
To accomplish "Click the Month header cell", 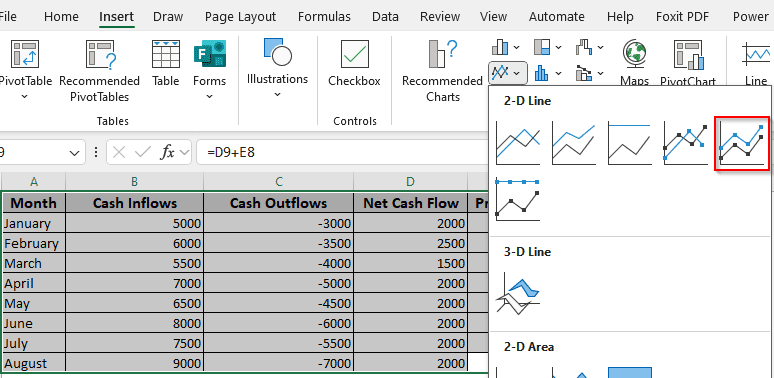I will (x=34, y=203).
